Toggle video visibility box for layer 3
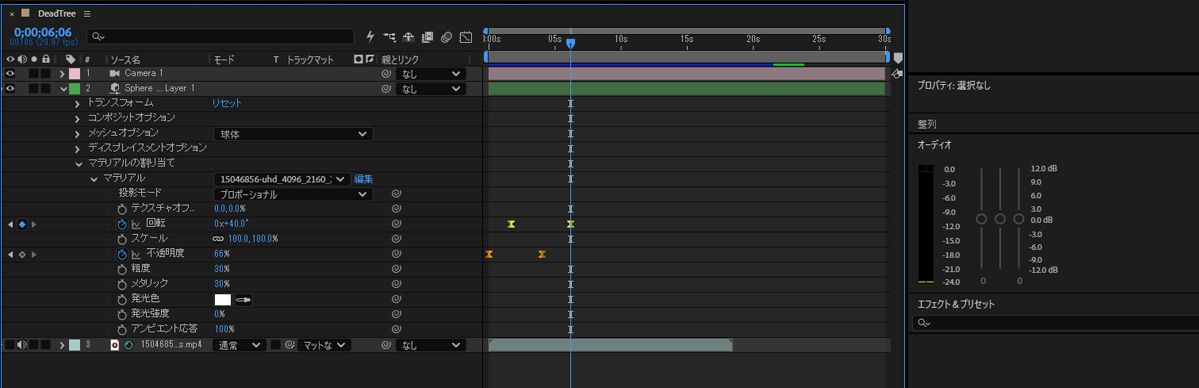Image resolution: width=1199 pixels, height=388 pixels. coord(10,345)
